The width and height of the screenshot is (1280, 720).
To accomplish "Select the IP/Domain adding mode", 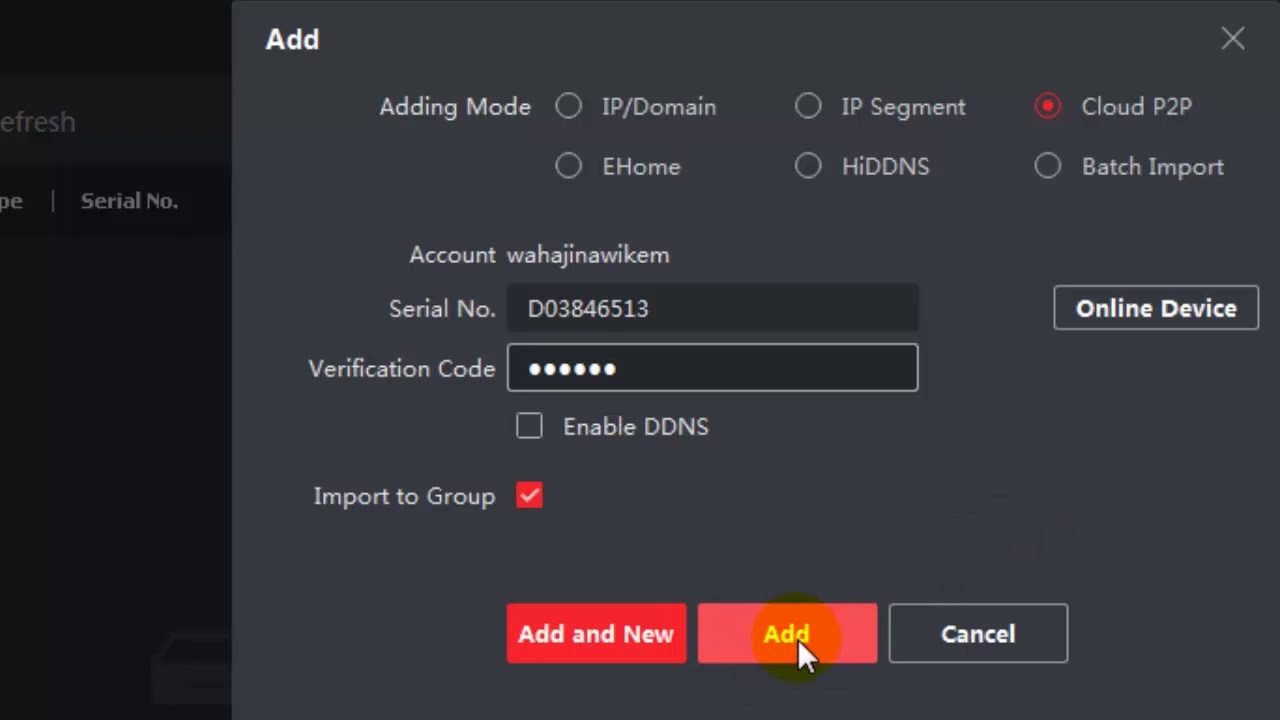I will tap(569, 106).
